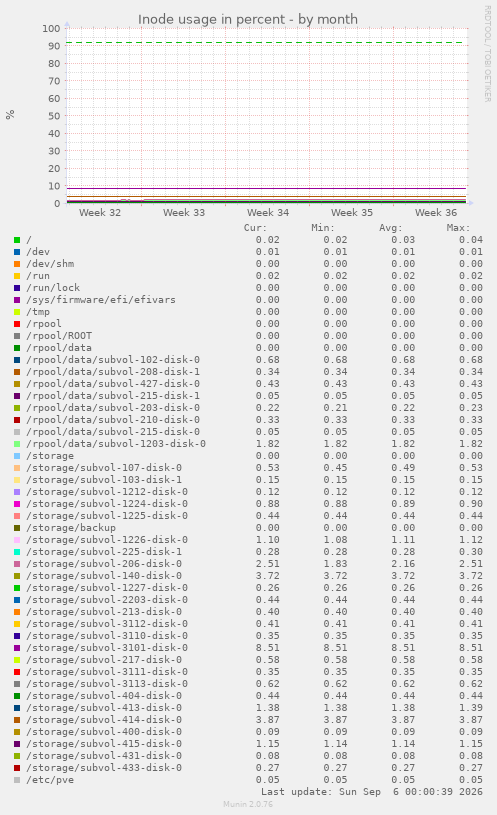The height and width of the screenshot is (815, 497).
Task: Click the /storage/subvol-140-disk-0 label
Action: click(x=104, y=576)
